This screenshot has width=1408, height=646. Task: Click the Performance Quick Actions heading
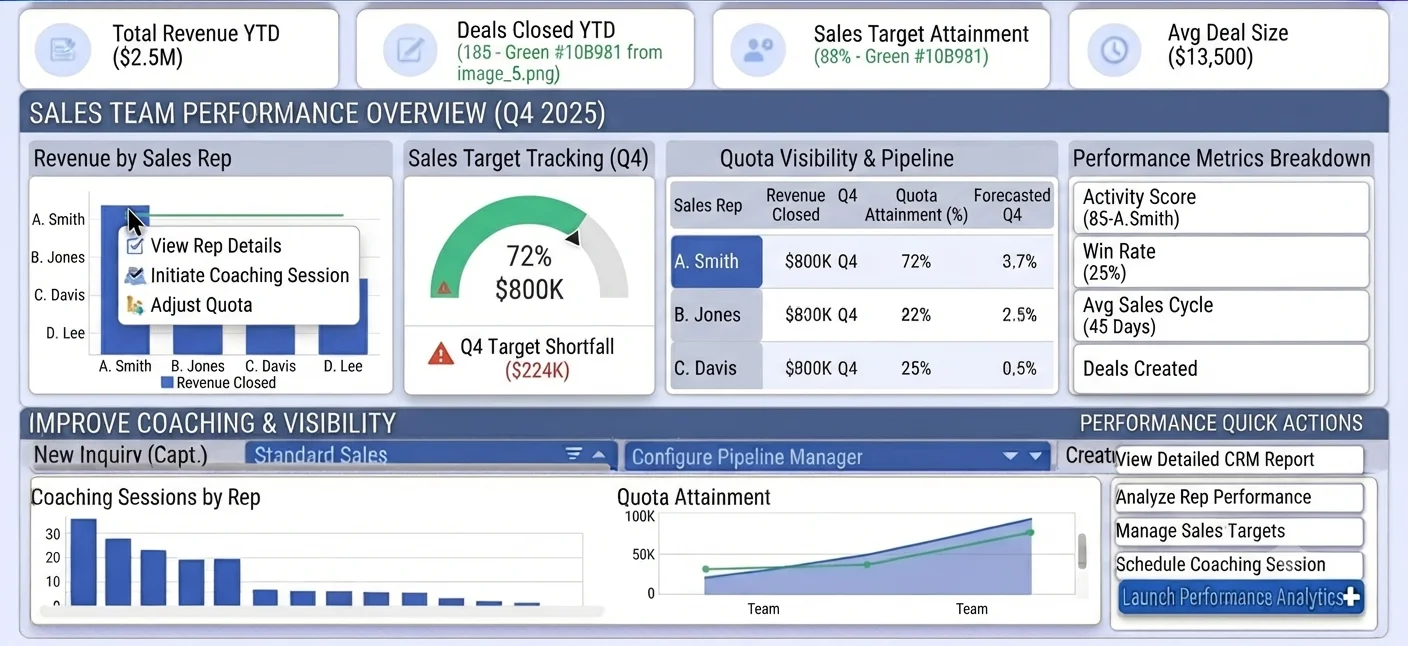click(x=1221, y=423)
